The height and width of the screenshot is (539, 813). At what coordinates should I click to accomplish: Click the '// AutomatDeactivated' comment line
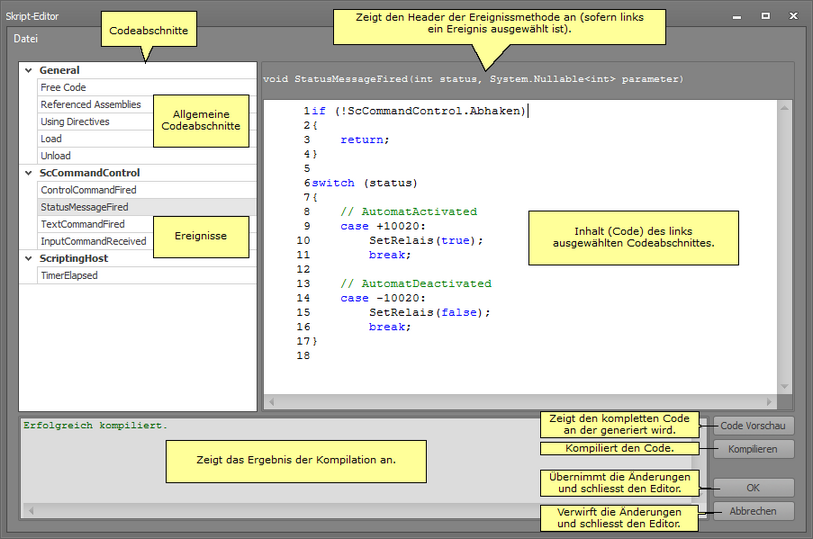click(x=416, y=284)
